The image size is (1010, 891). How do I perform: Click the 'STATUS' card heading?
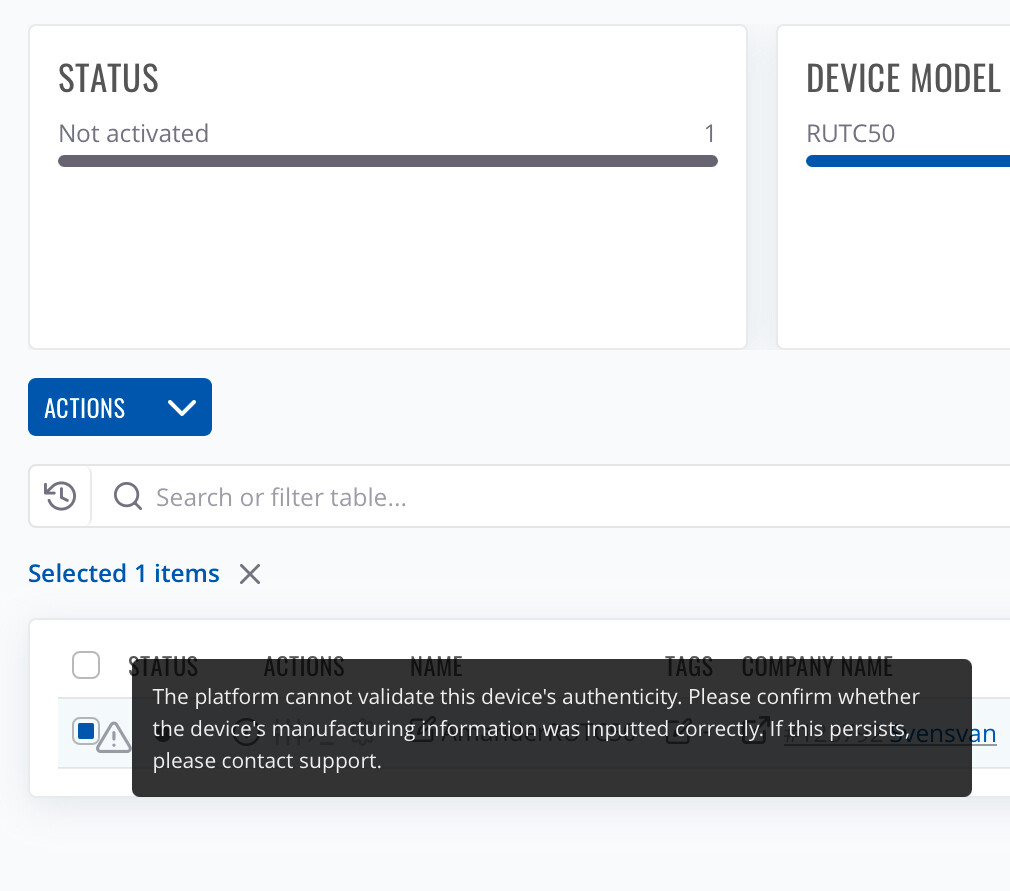point(108,79)
